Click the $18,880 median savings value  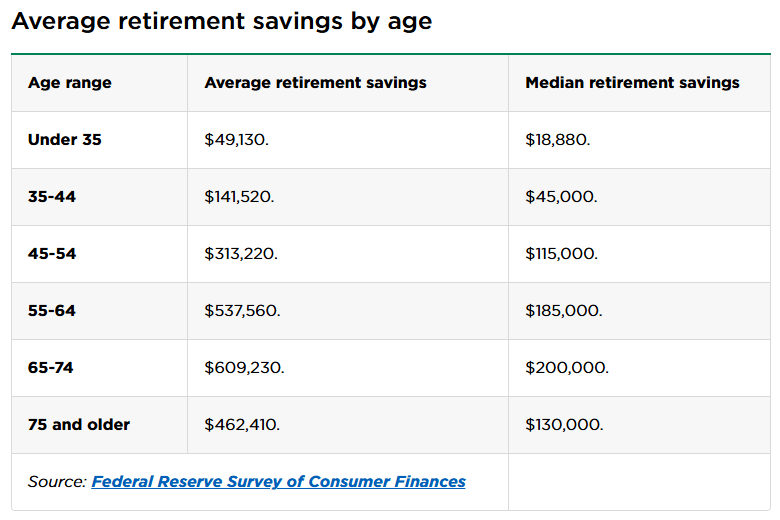coord(558,140)
